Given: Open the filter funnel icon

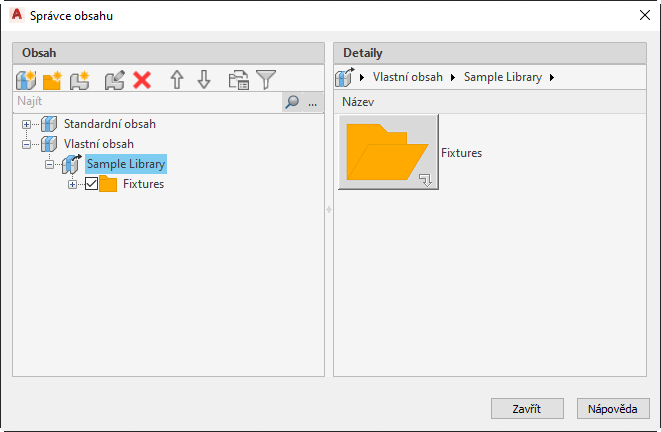Looking at the screenshot, I should click(266, 80).
